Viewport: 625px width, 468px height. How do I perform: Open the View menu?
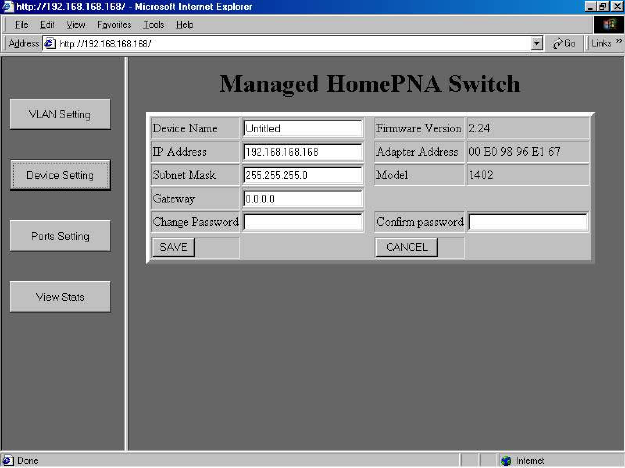point(76,24)
